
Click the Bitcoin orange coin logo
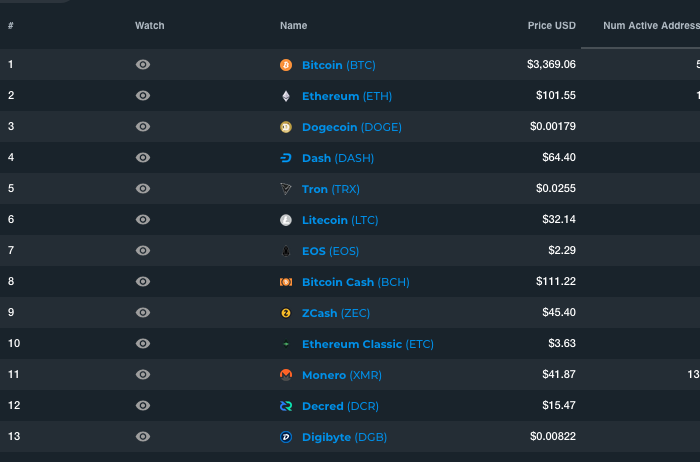286,65
